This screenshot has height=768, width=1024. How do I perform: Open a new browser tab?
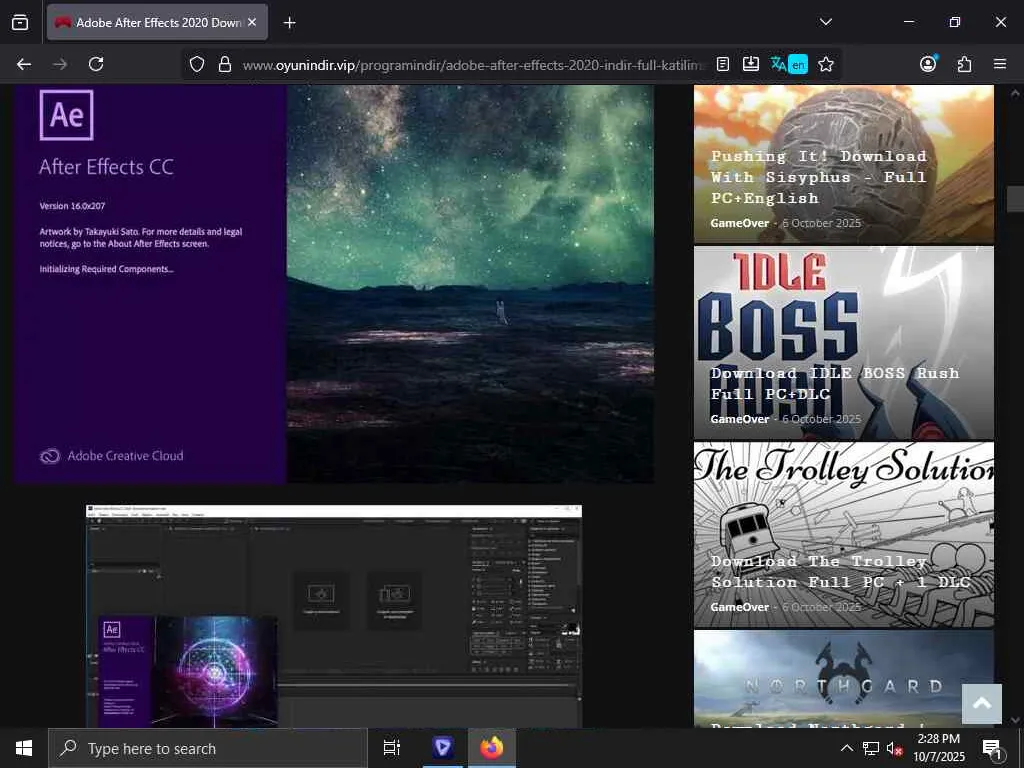[289, 23]
